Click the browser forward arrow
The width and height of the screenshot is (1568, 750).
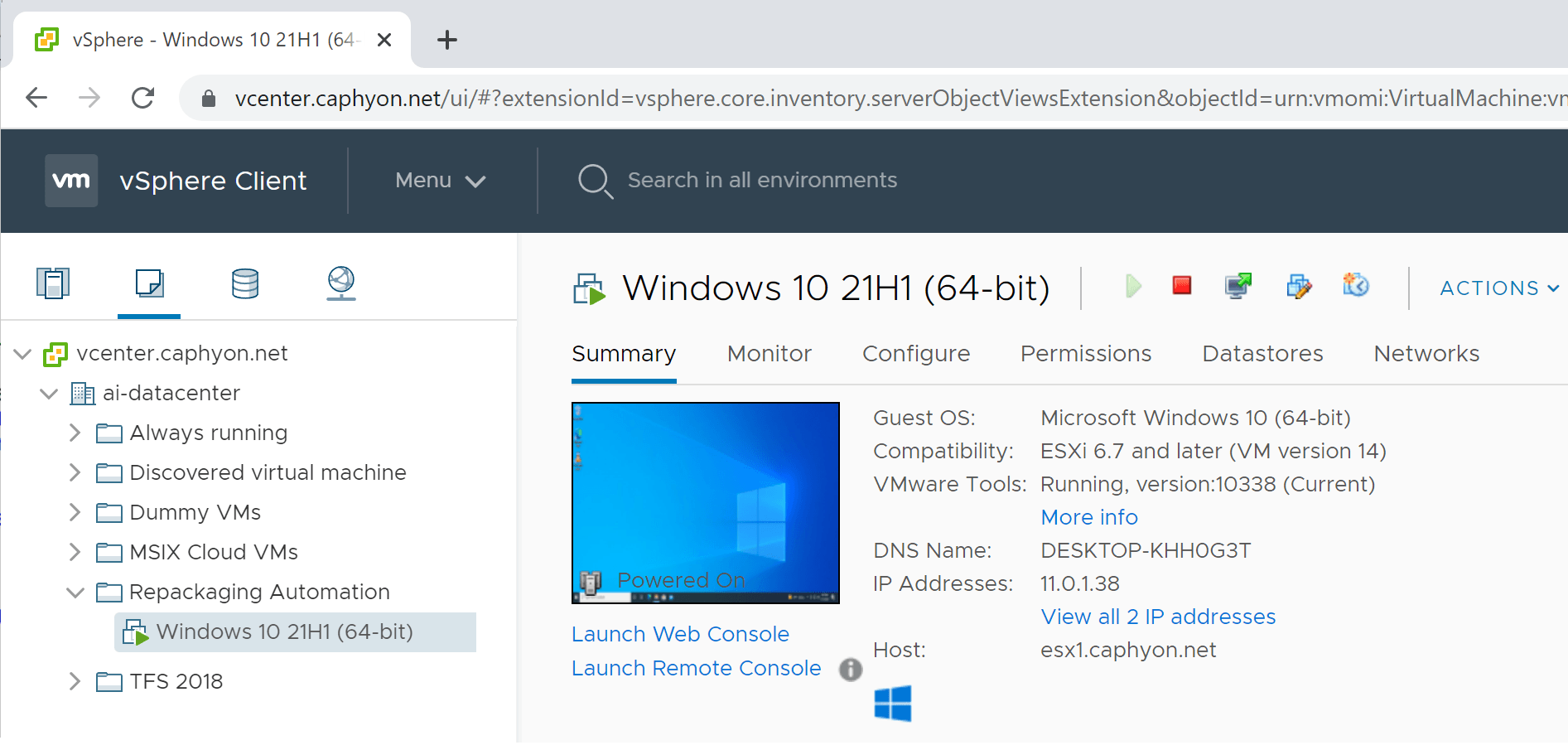point(89,98)
